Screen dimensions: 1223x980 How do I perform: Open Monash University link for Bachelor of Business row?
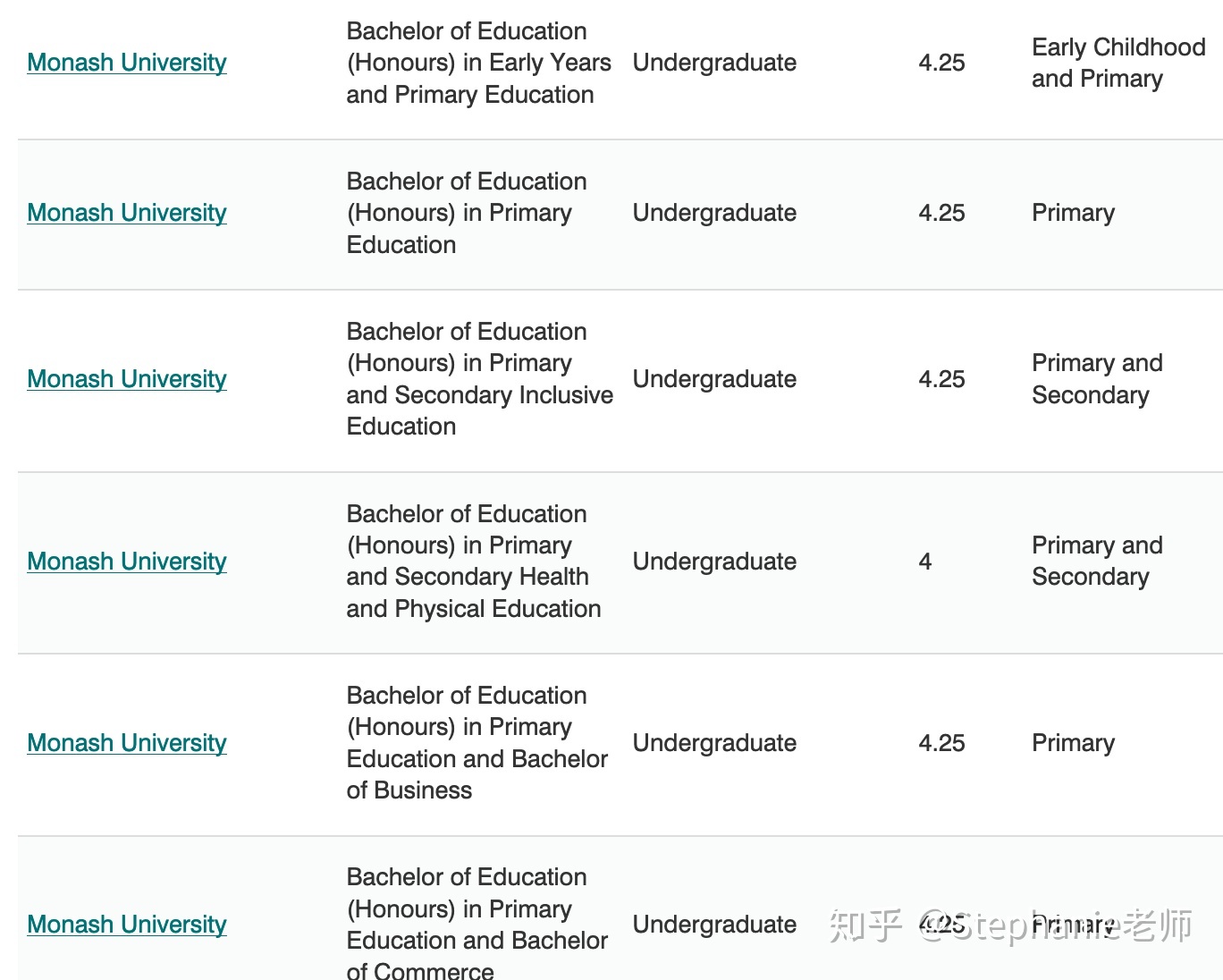[127, 743]
